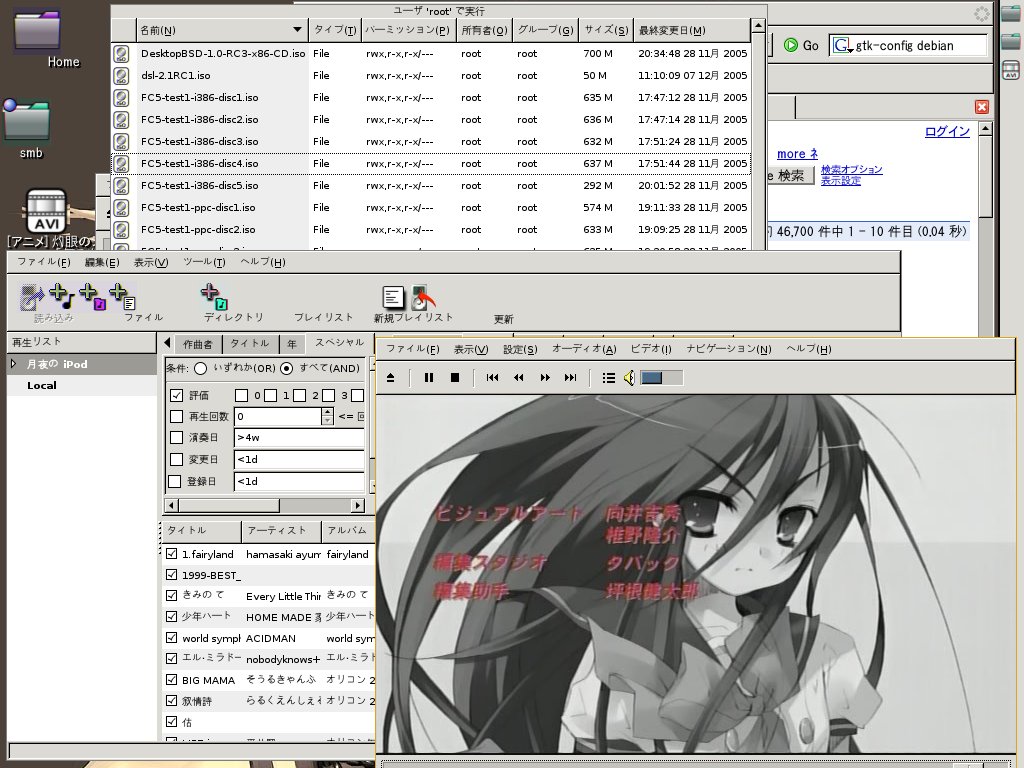The image size is (1024, 768).
Task: Click the iPod import icon in the gtkpod toolbar
Action: tap(31, 297)
